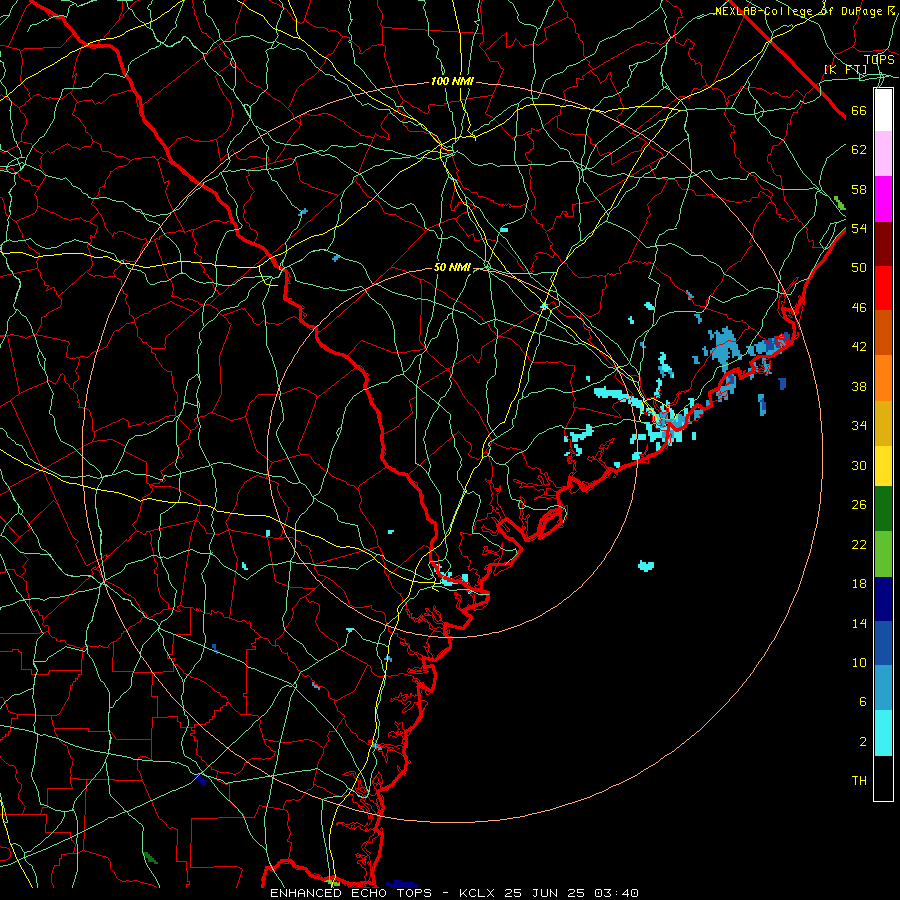The height and width of the screenshot is (900, 900).
Task: Select the light green legend swatch
Action: tap(883, 554)
